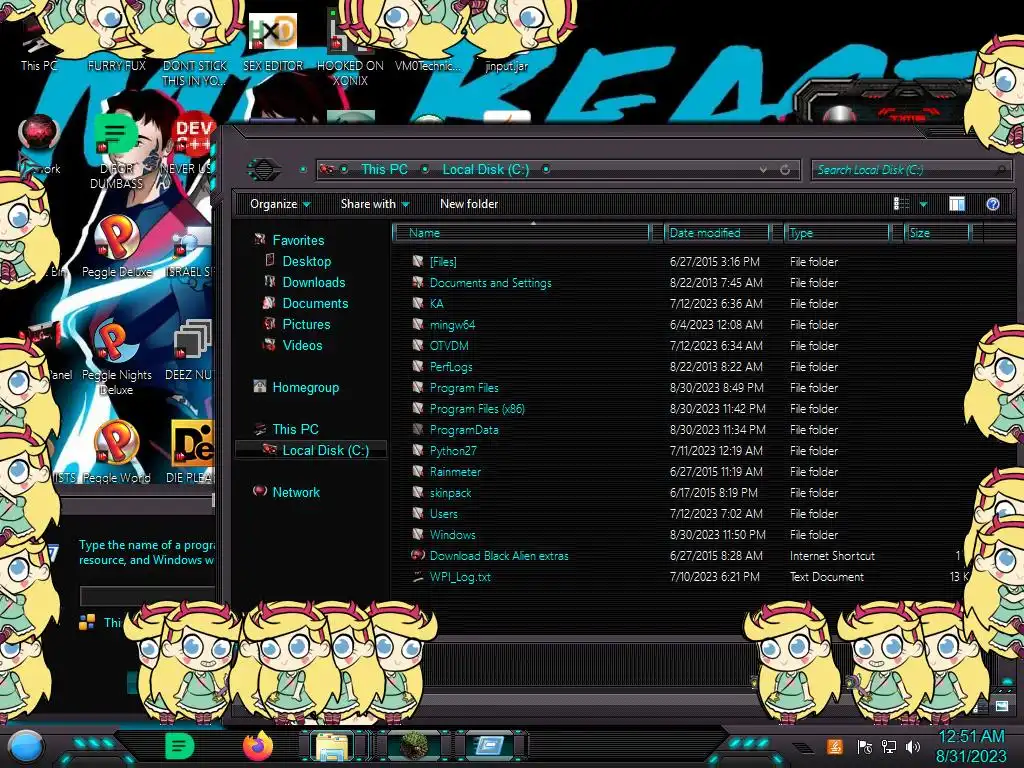The width and height of the screenshot is (1024, 768).
Task: Sort by the Type column header
Action: [837, 233]
